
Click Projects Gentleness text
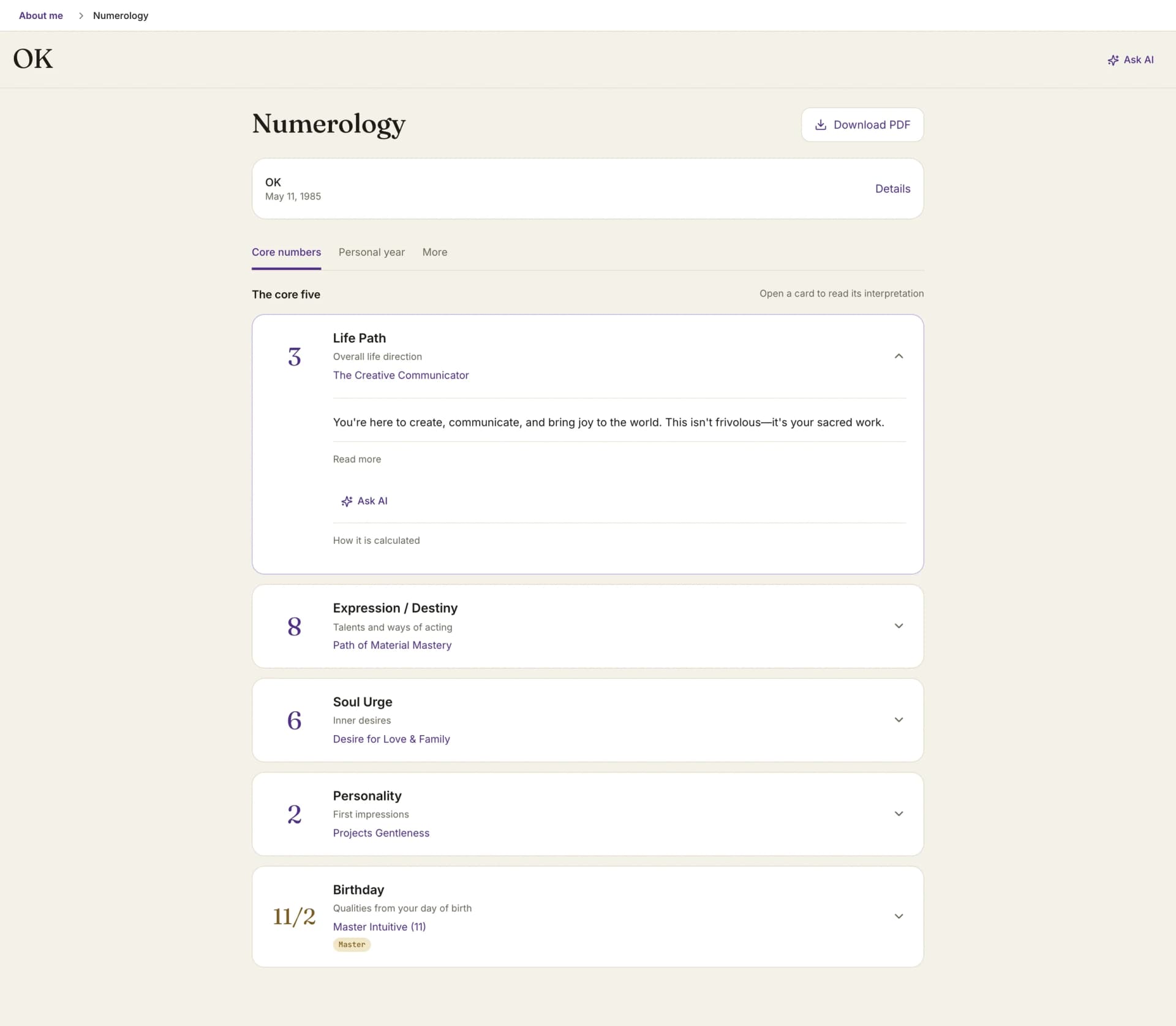tap(381, 833)
